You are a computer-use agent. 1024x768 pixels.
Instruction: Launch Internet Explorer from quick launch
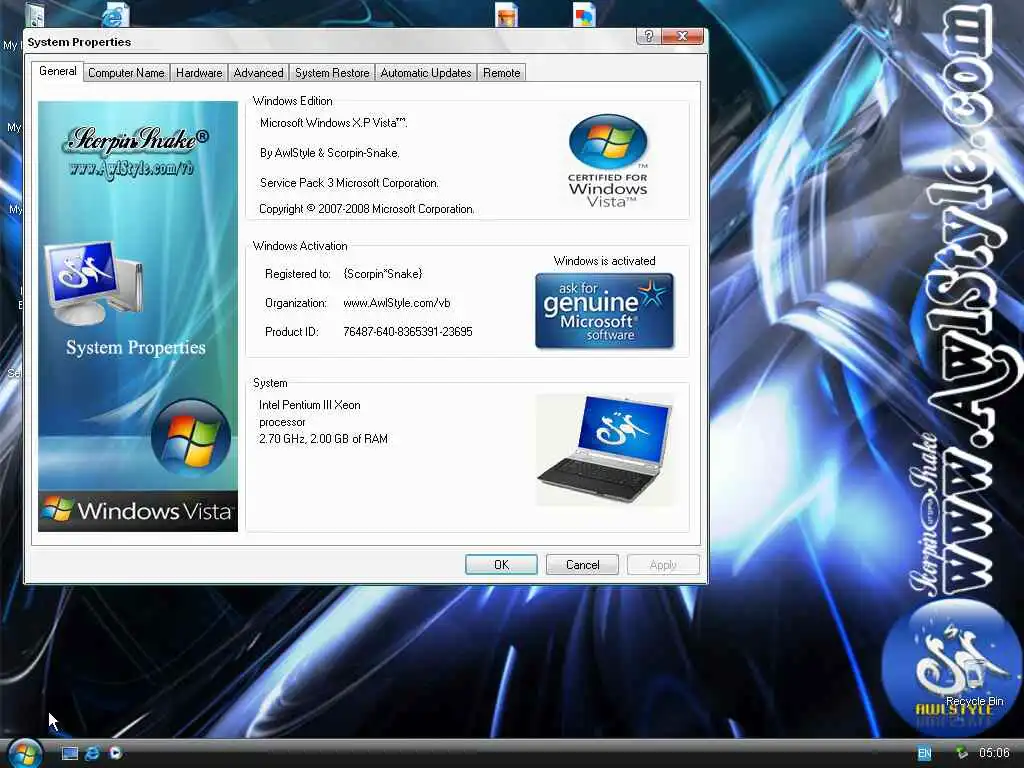pos(93,753)
